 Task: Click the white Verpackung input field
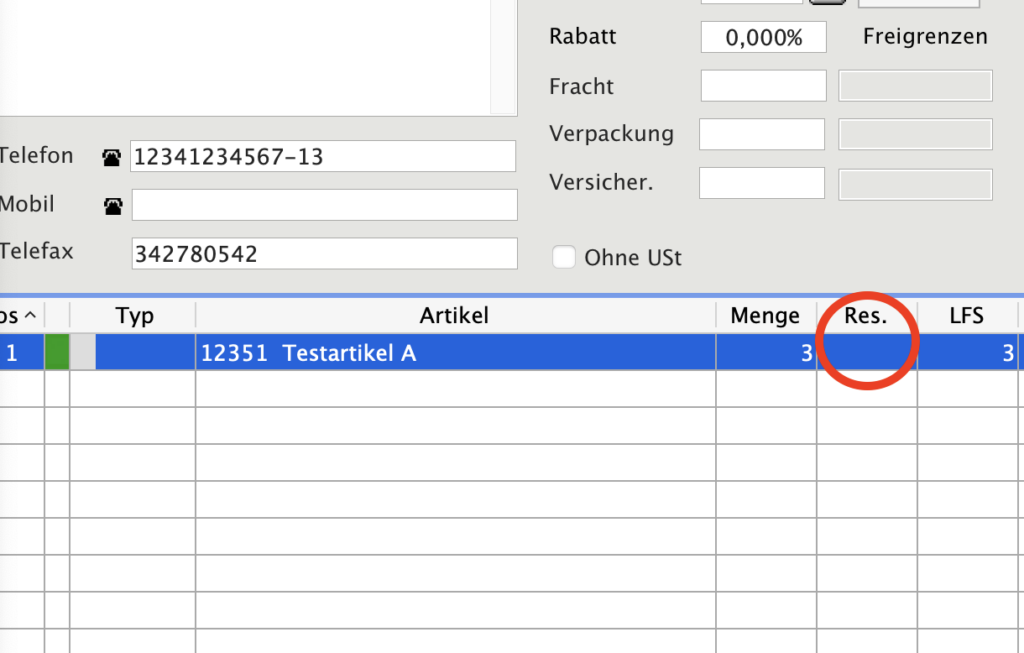[762, 134]
